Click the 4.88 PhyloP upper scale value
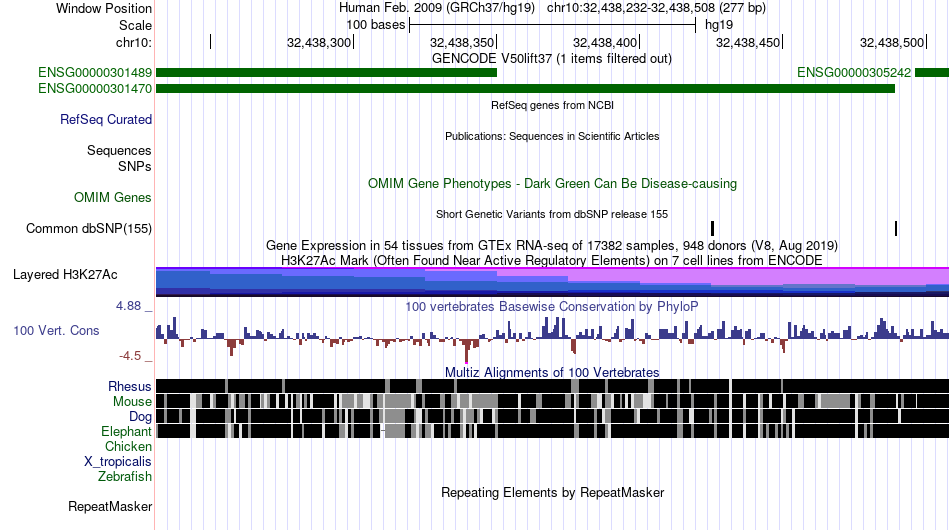The width and height of the screenshot is (950, 530). [128, 306]
